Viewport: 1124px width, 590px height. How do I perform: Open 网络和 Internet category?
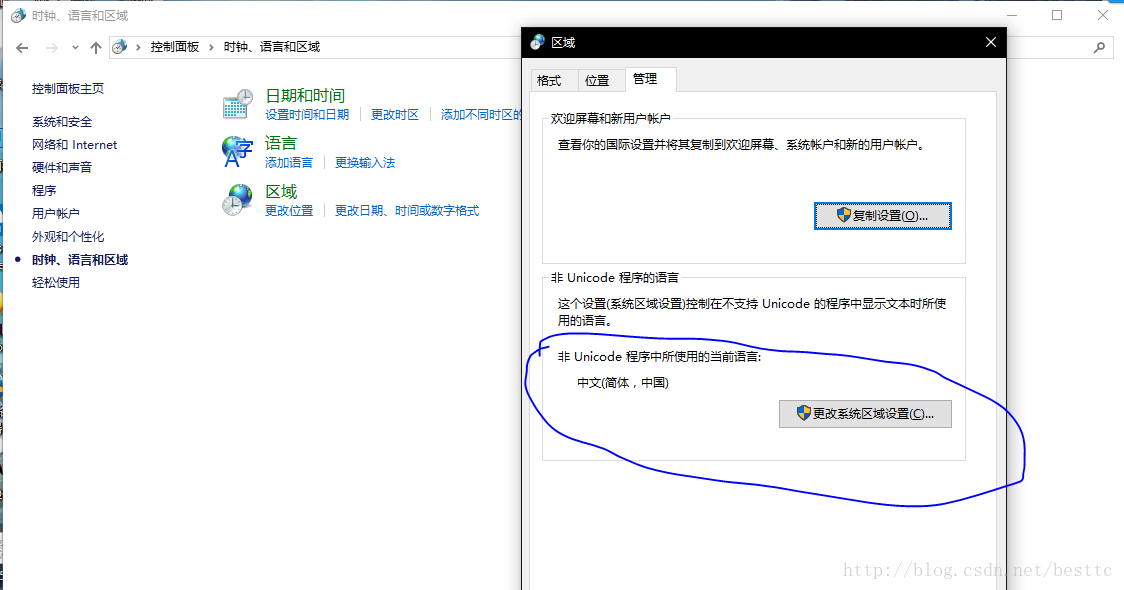click(x=75, y=145)
